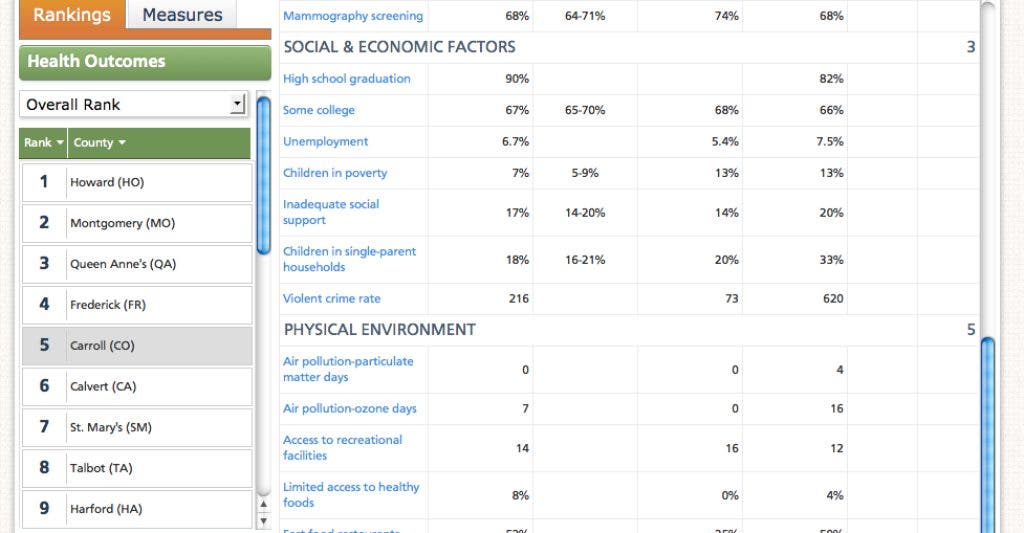This screenshot has width=1024, height=533.
Task: Select Talbot (TA) county row
Action: point(137,468)
